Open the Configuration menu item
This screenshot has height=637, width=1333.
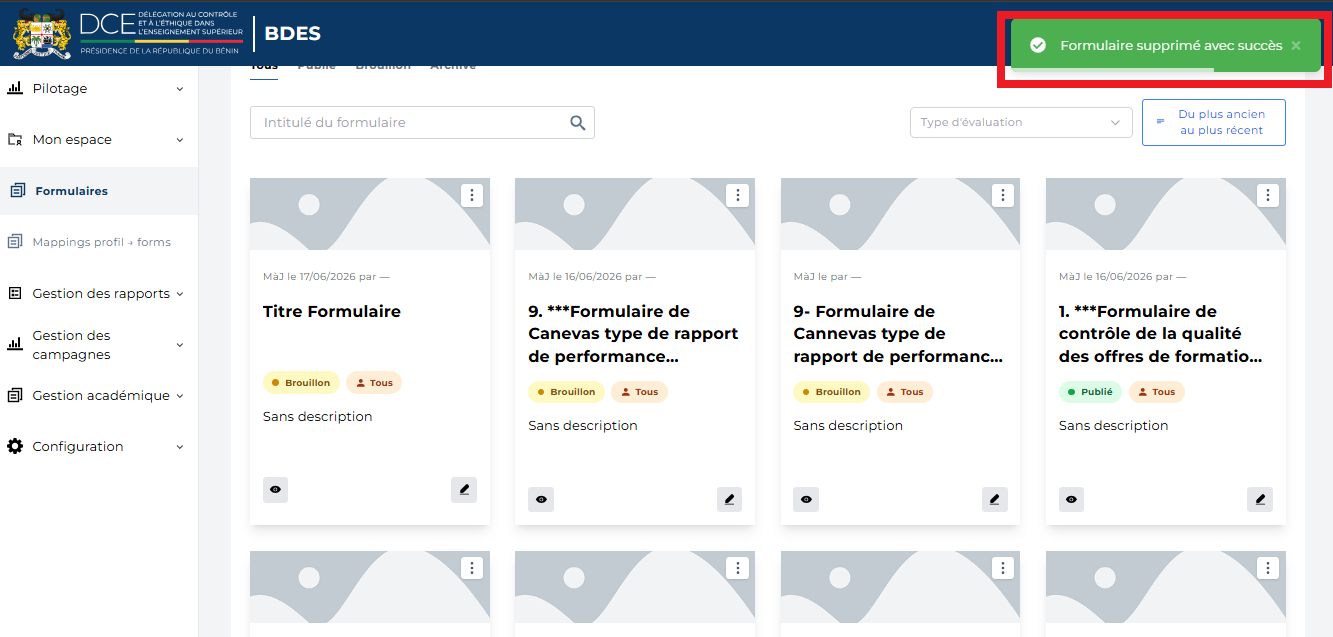click(x=99, y=446)
